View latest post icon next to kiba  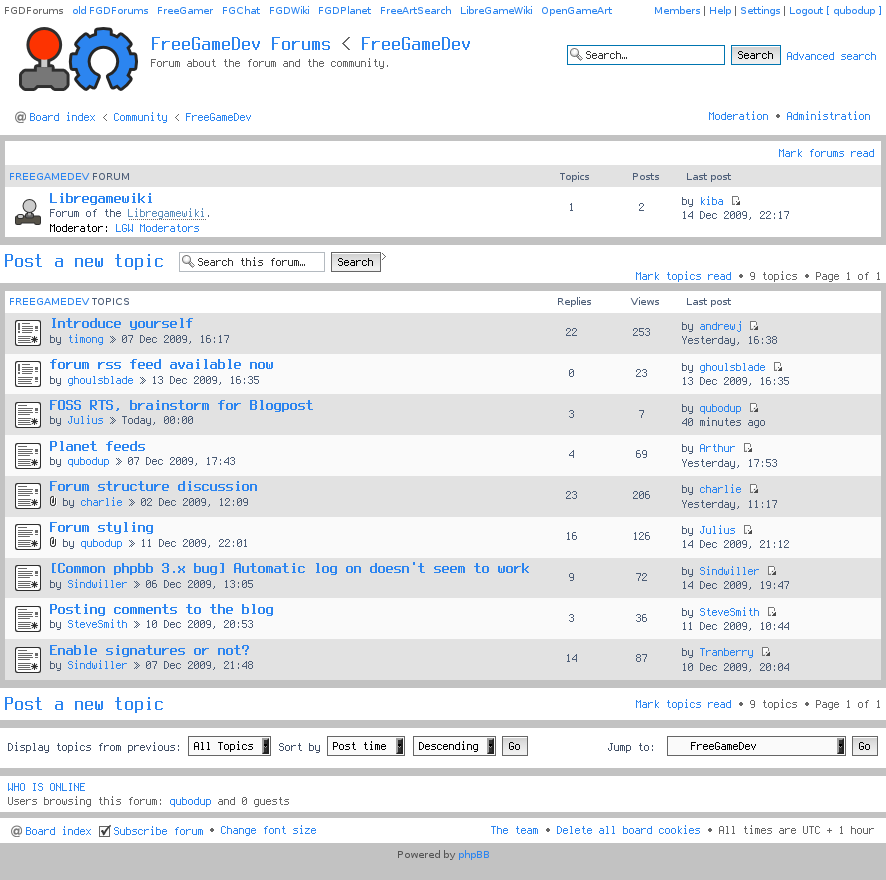pos(736,201)
